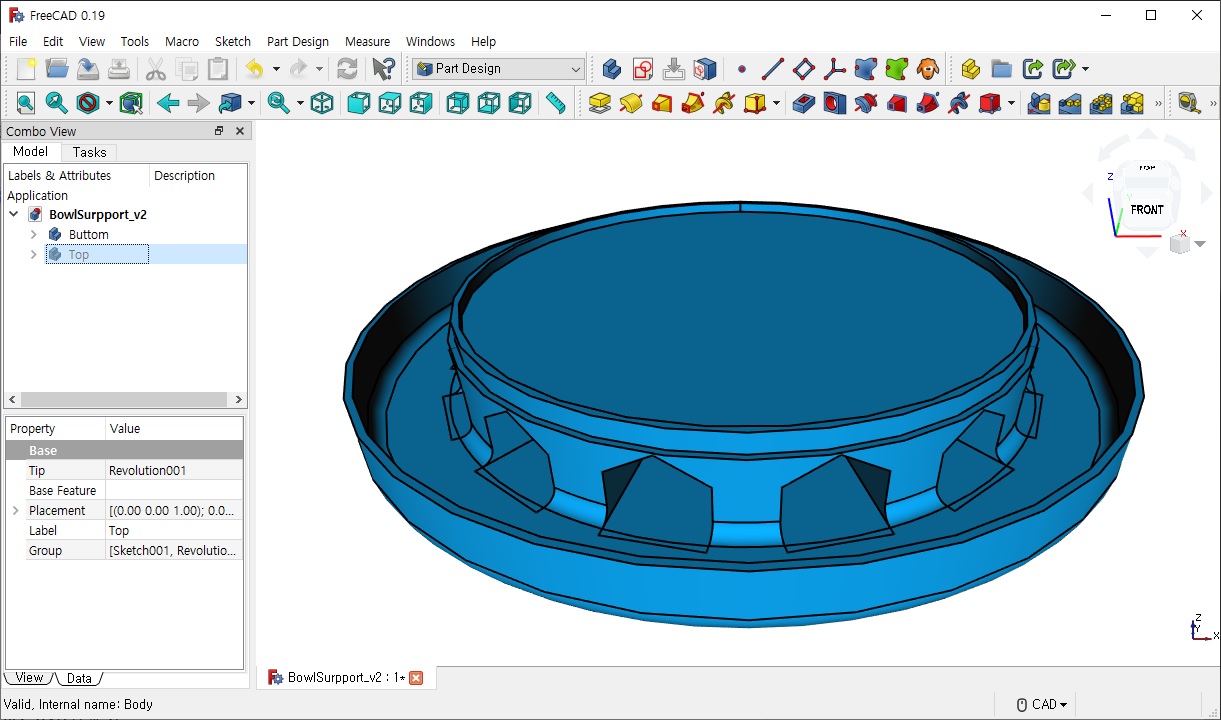Click the Revolution tool icon

coord(630,103)
